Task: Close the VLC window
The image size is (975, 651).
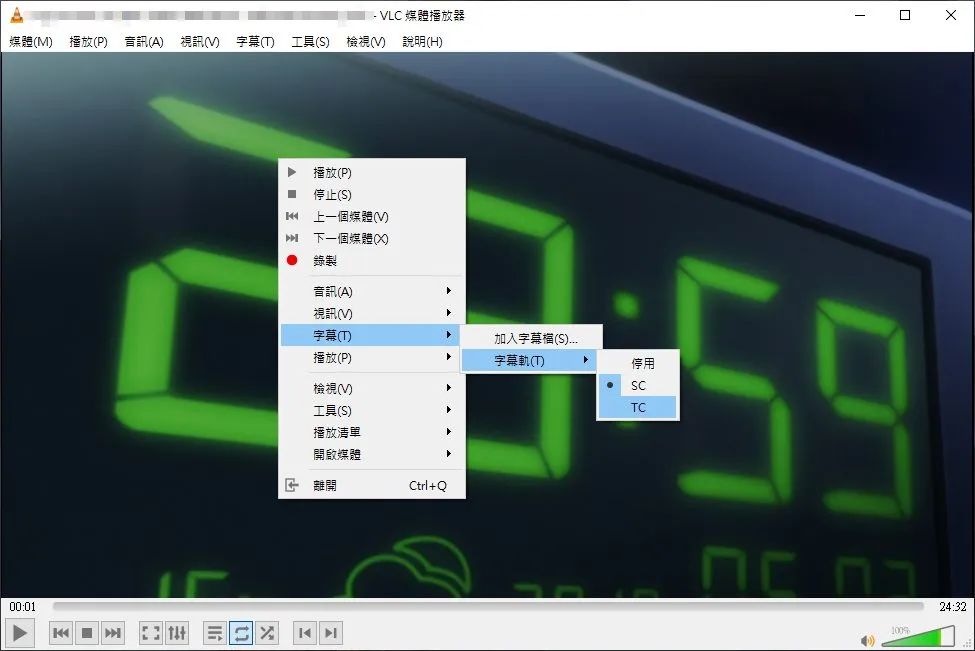Action: pos(951,16)
